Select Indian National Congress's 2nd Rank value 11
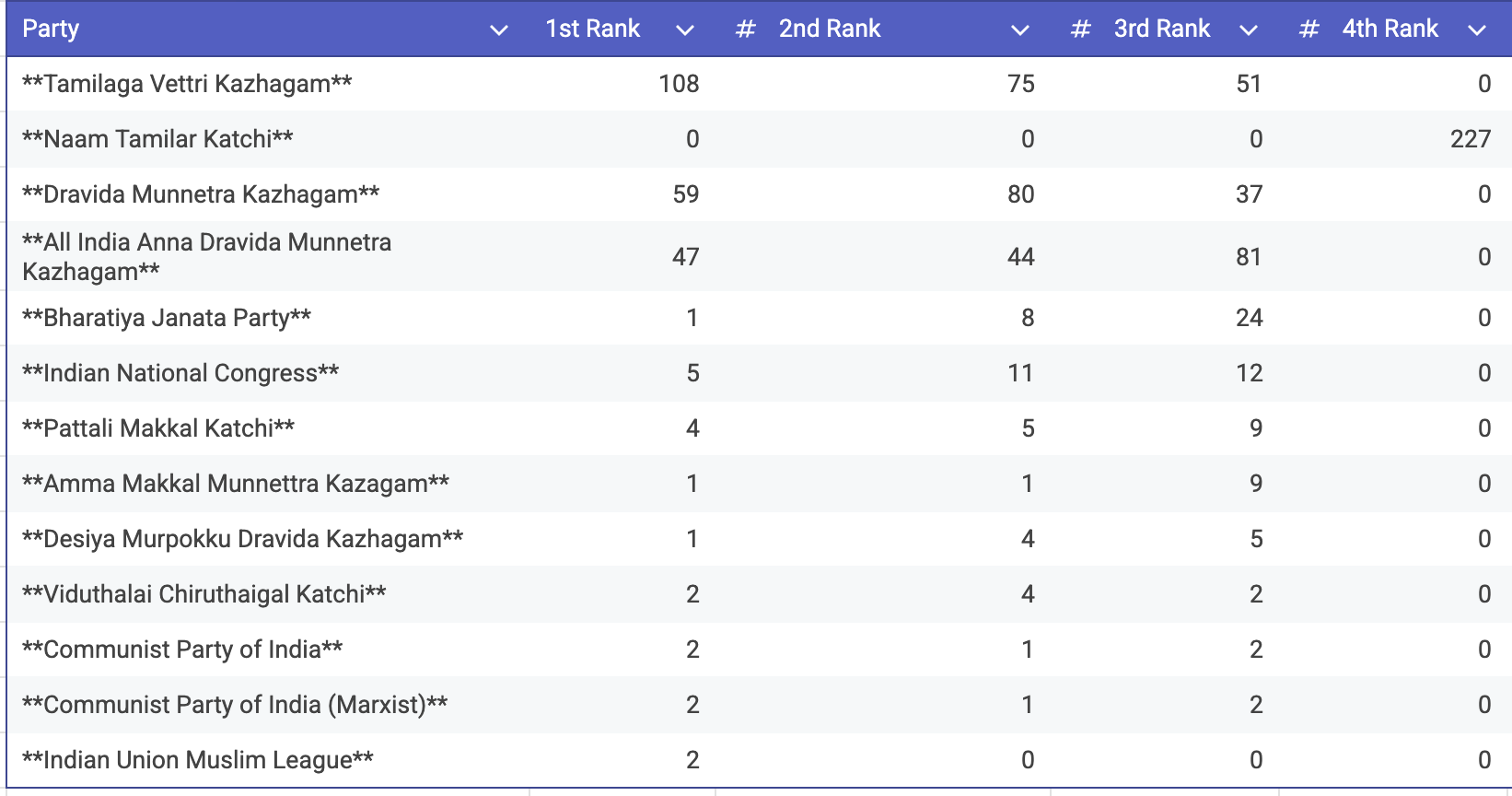 1020,373
